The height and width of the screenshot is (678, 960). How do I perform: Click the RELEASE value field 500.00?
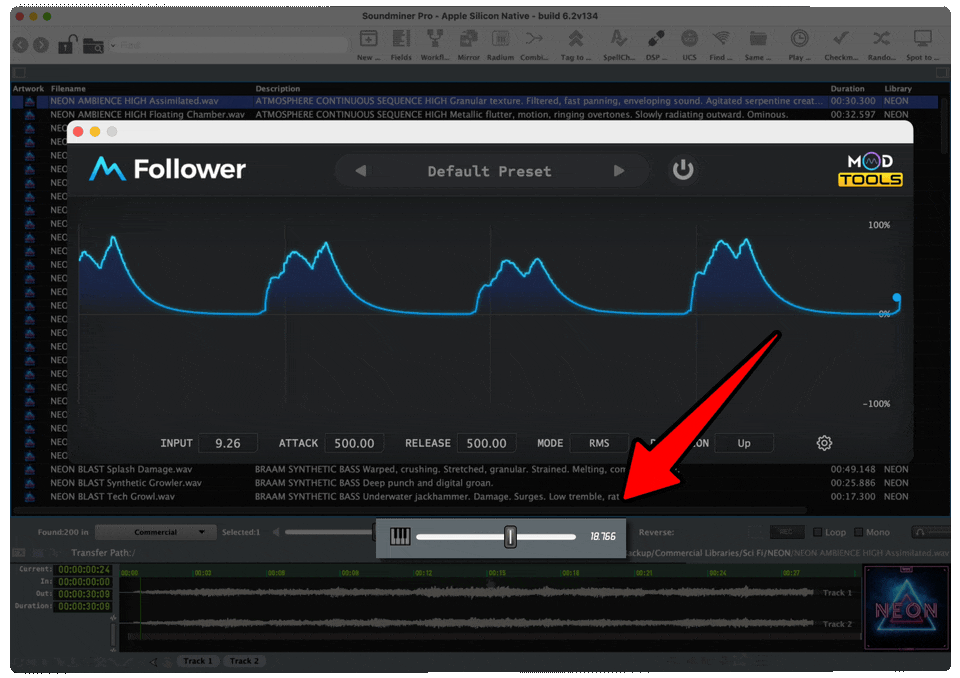point(486,443)
